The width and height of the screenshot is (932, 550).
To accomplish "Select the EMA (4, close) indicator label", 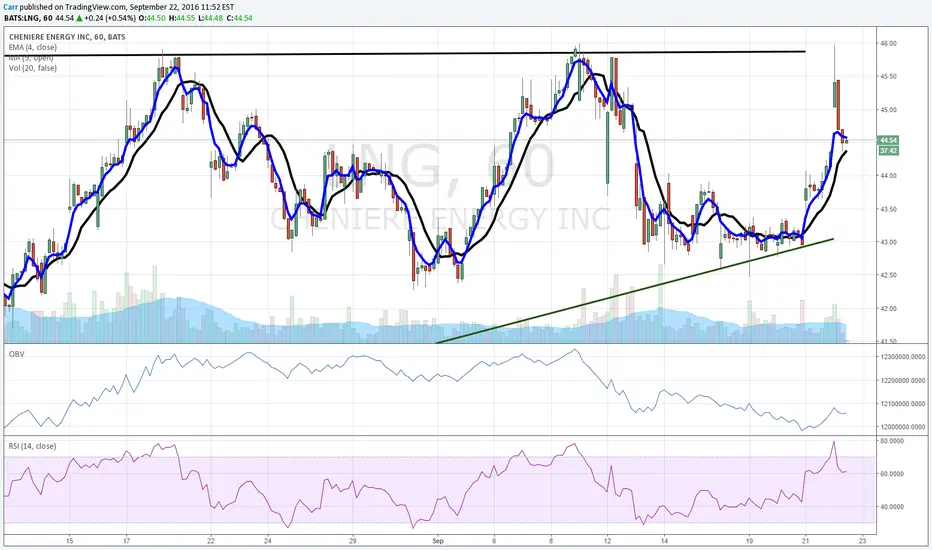I will pos(33,47).
